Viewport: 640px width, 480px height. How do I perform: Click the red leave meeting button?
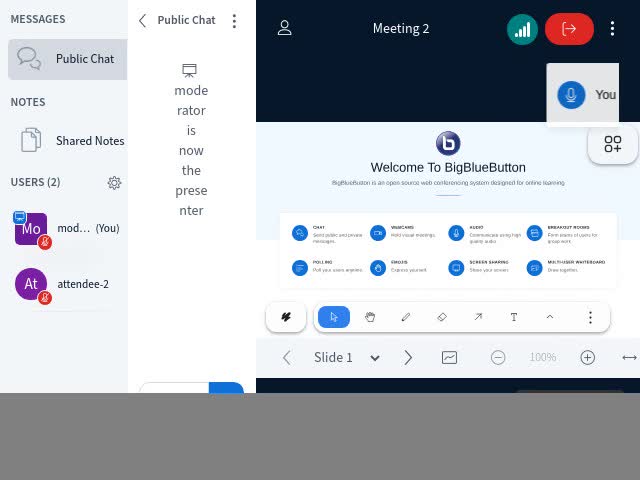[x=569, y=29]
